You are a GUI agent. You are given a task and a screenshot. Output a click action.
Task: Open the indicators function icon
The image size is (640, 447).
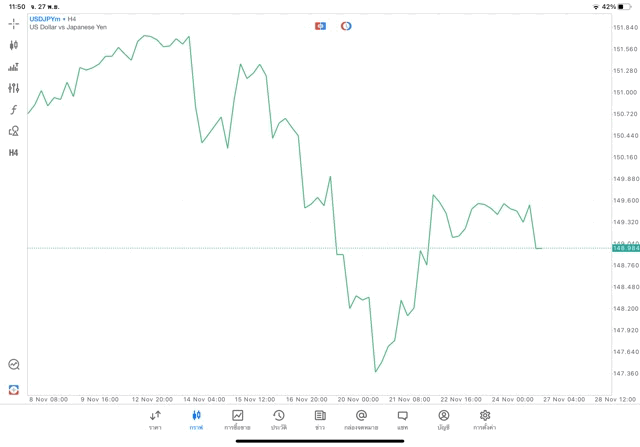[x=13, y=110]
